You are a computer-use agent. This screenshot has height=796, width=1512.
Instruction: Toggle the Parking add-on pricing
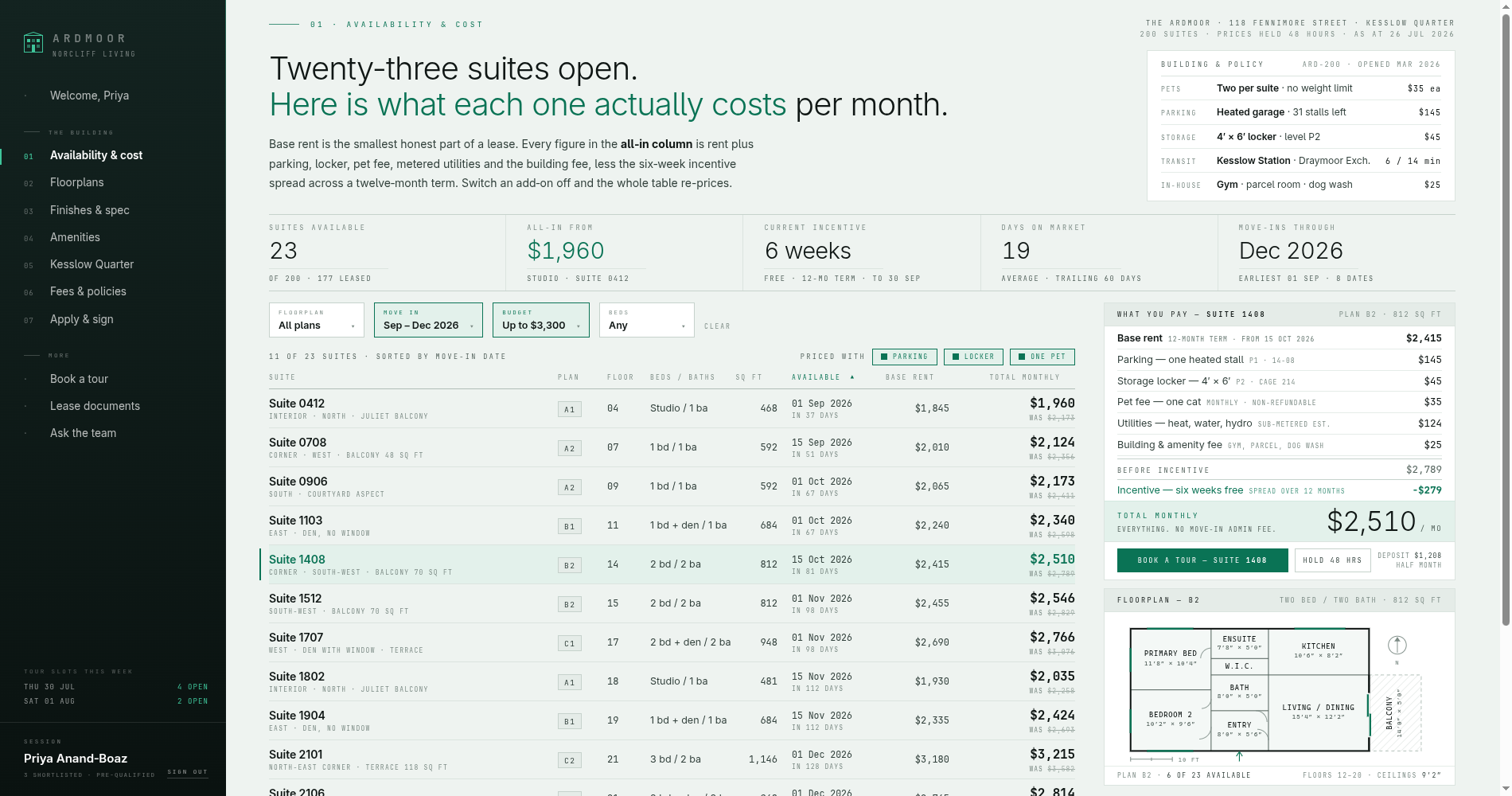click(905, 357)
